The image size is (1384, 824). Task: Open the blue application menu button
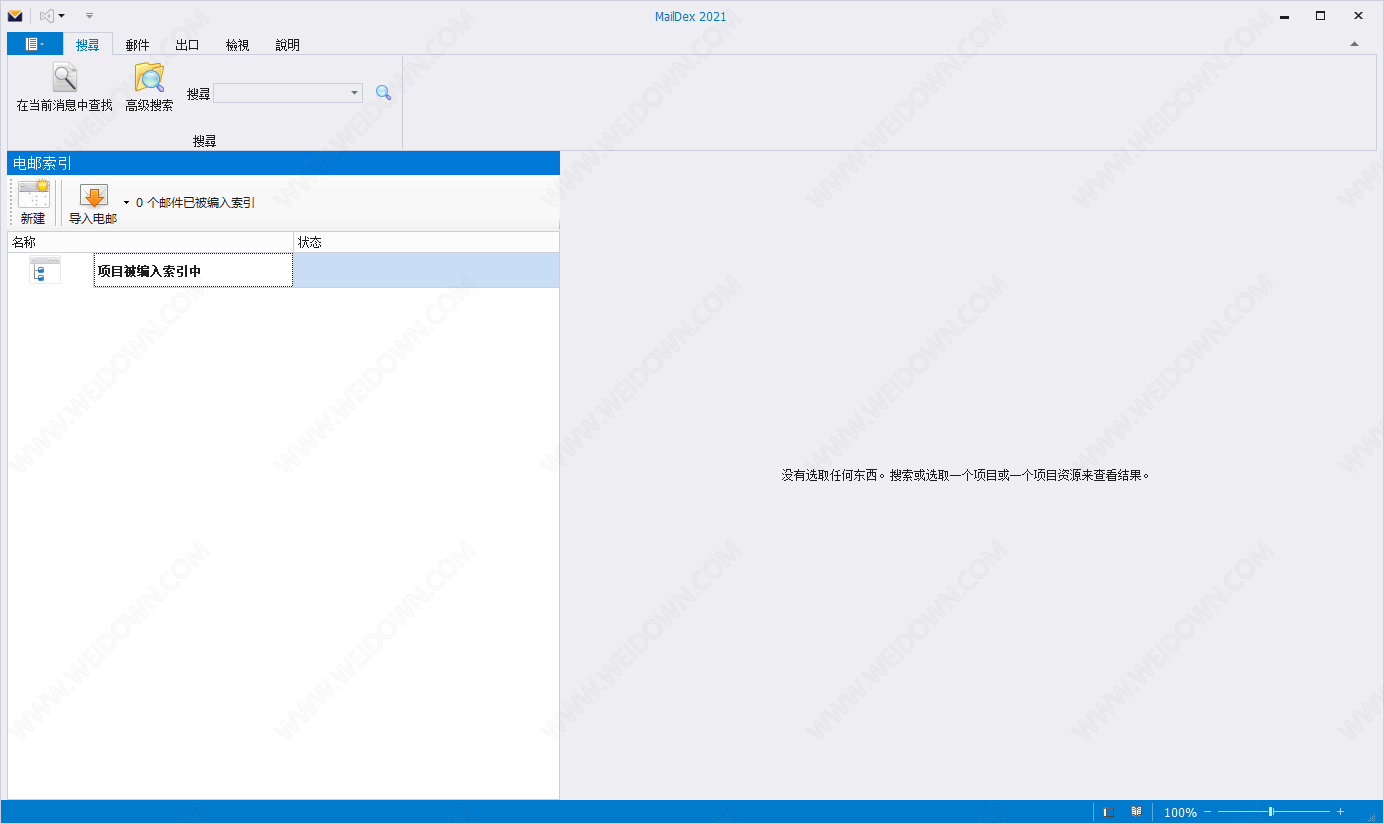pyautogui.click(x=35, y=44)
